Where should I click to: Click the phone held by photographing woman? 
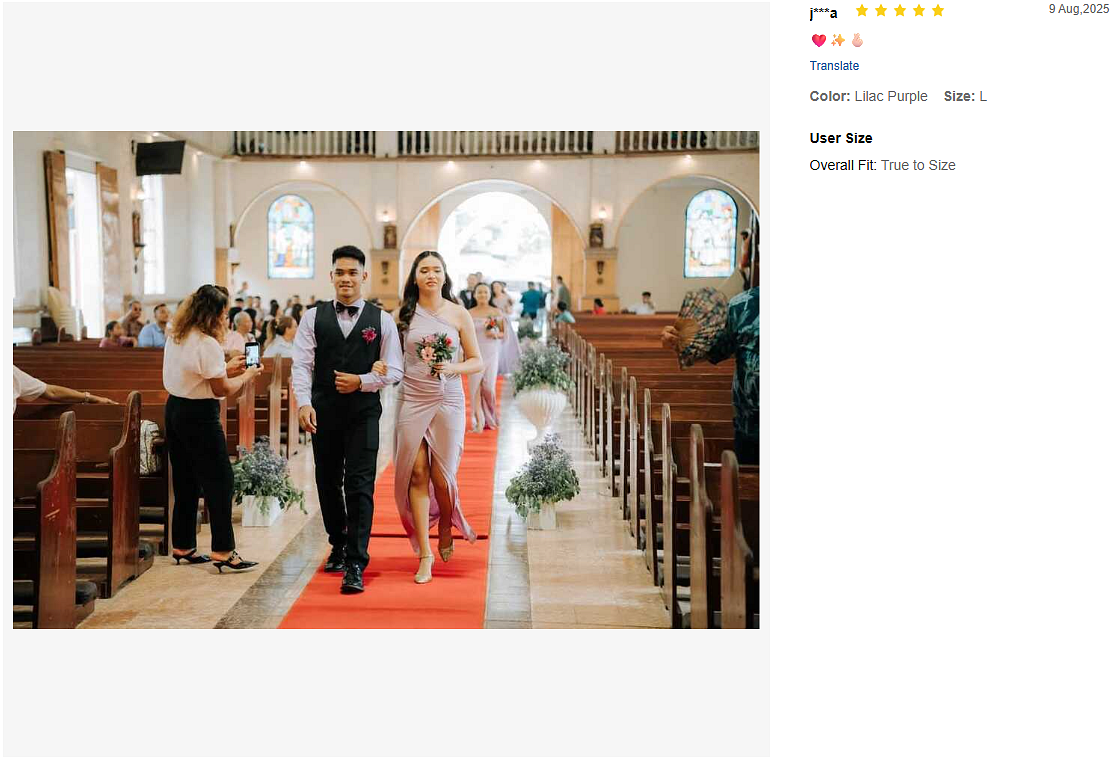point(252,353)
